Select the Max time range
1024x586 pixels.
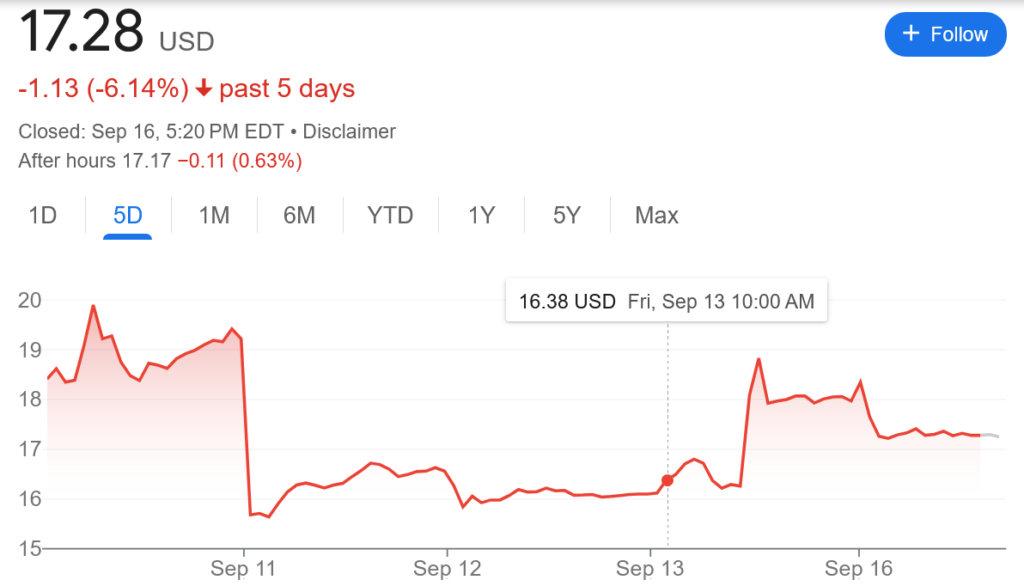click(x=657, y=215)
